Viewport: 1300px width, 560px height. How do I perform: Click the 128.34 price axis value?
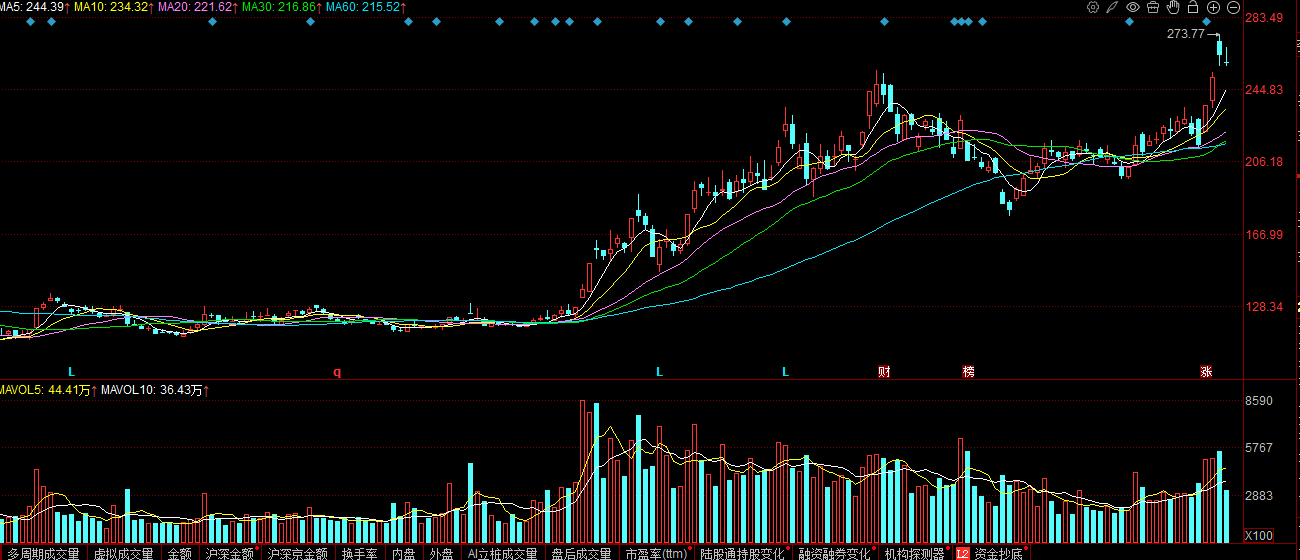[1264, 307]
